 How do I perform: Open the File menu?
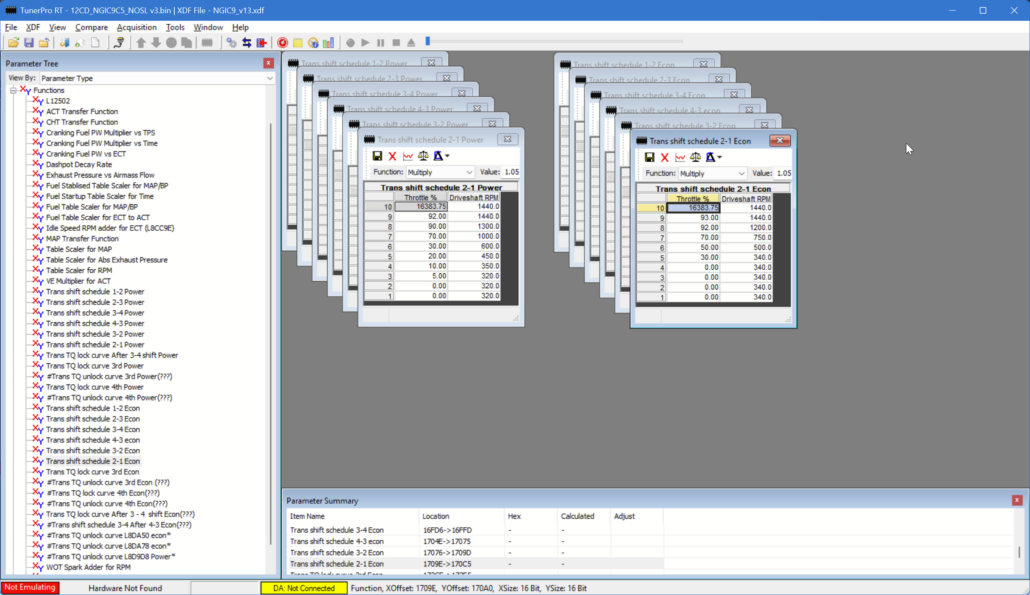(x=11, y=28)
